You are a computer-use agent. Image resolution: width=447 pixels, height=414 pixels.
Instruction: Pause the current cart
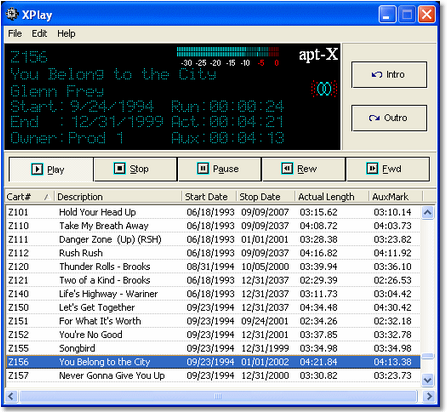pos(219,169)
